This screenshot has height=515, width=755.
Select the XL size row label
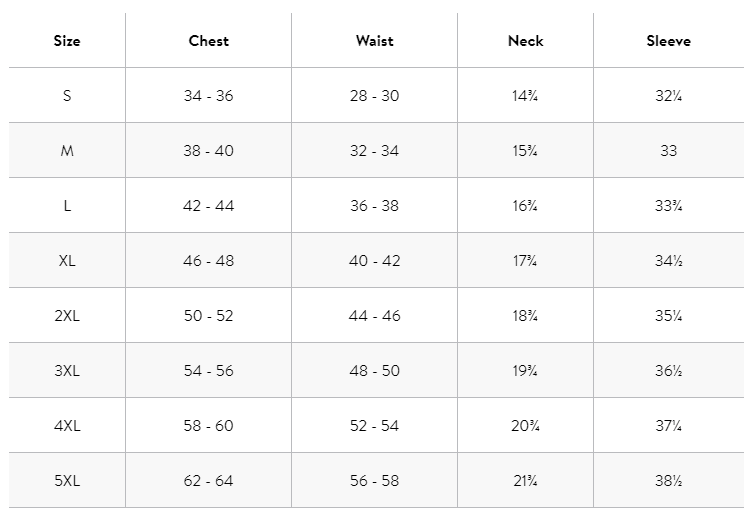pos(67,261)
